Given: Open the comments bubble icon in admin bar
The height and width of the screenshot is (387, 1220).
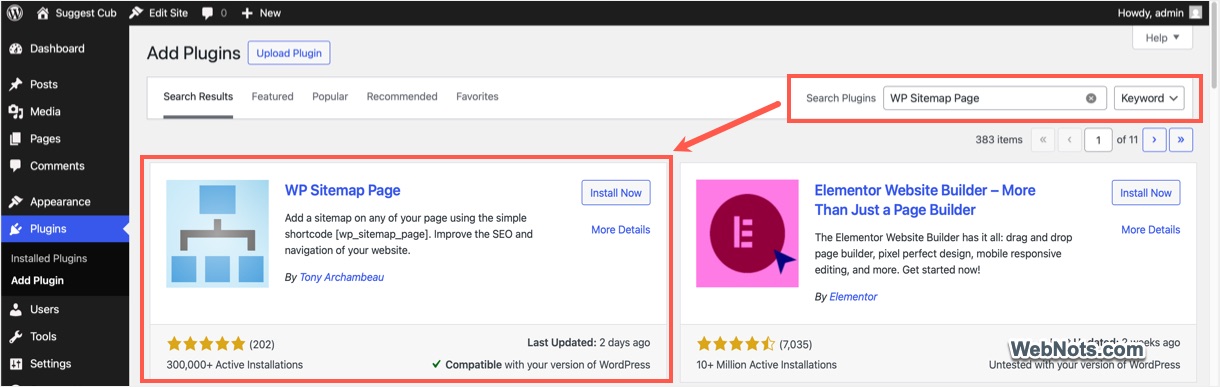Looking at the screenshot, I should [x=208, y=13].
